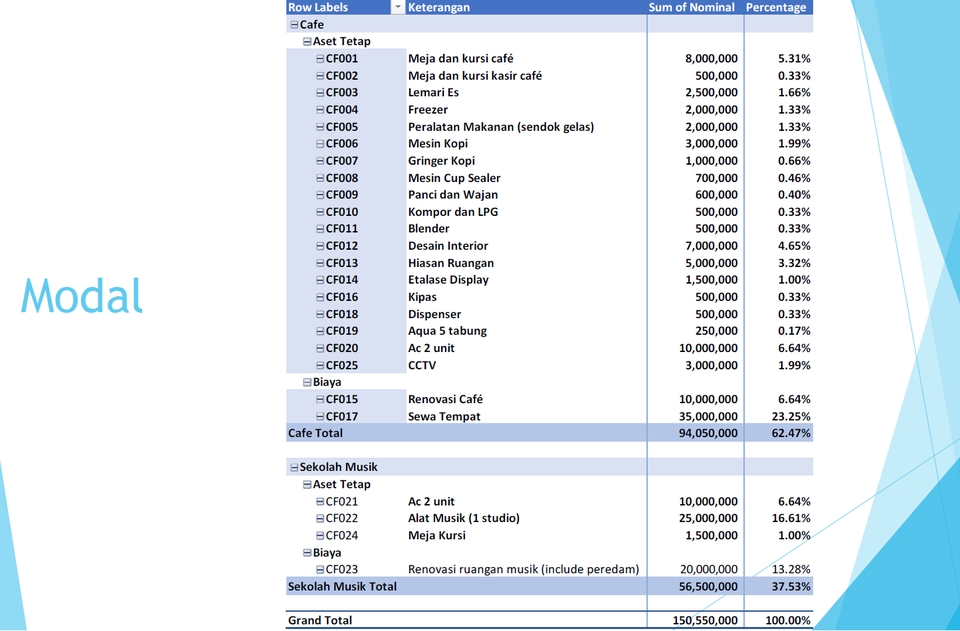Select Peralatan Makanan (sendok gelas) cell
The image size is (960, 631).
501,127
